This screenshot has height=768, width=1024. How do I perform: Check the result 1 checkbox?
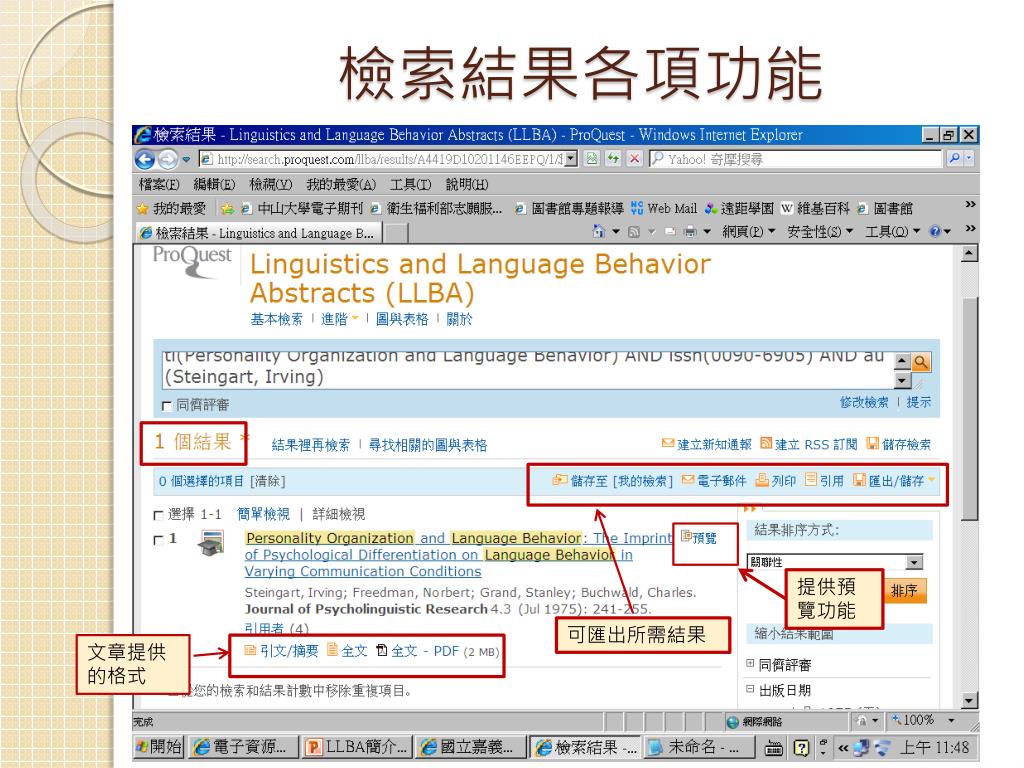point(158,540)
